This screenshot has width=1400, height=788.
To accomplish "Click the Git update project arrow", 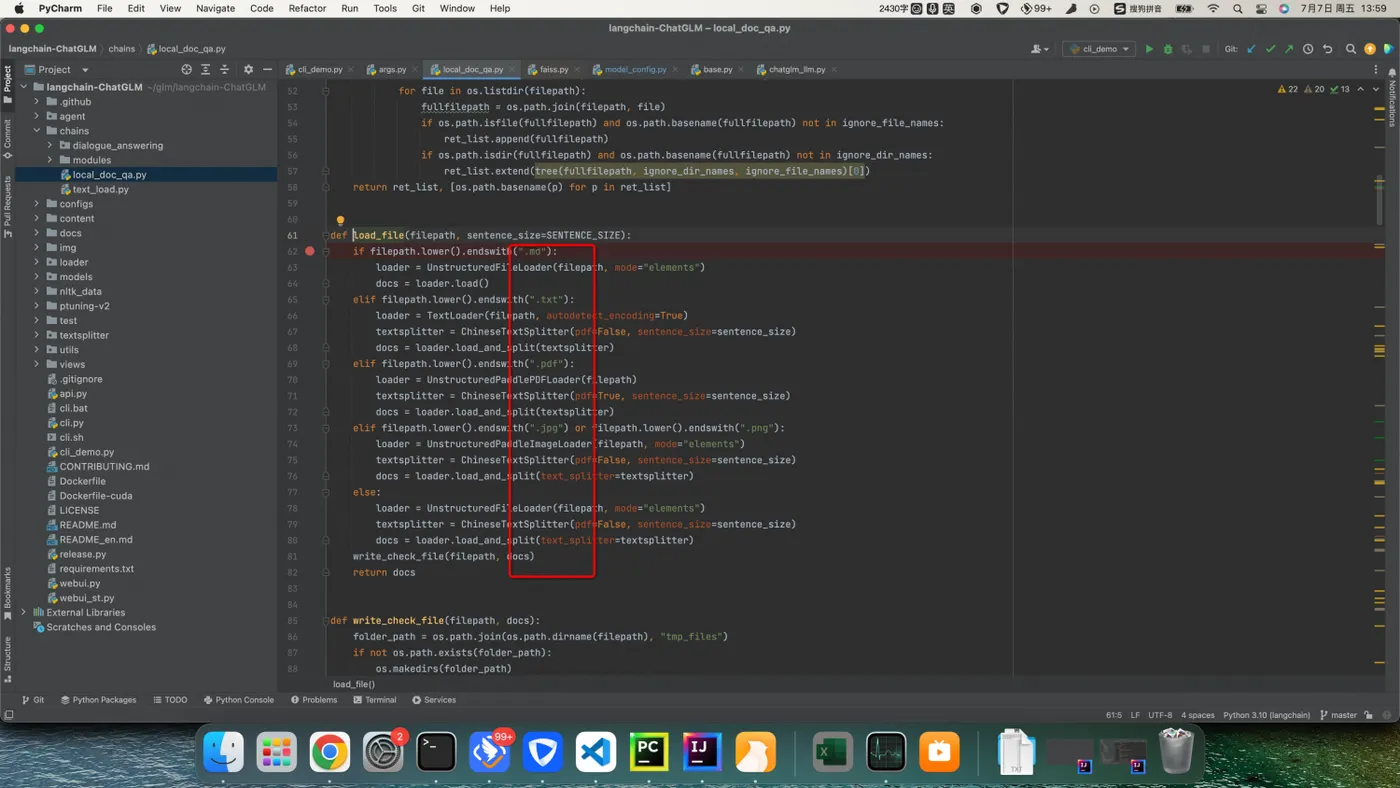I will (1251, 49).
